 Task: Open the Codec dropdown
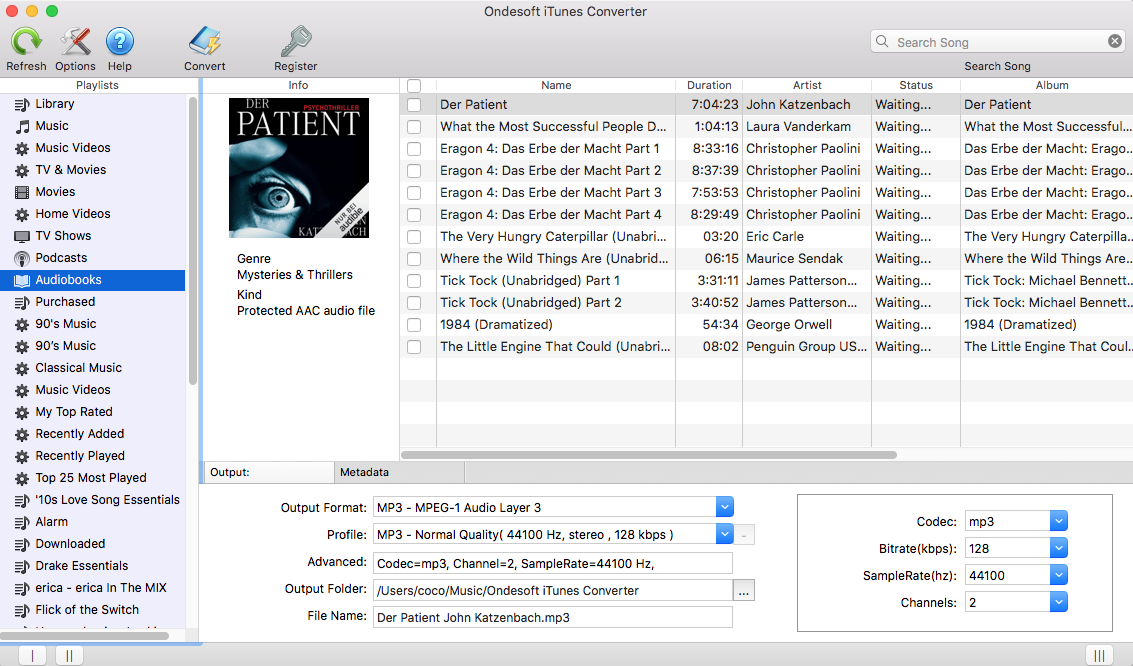pyautogui.click(x=1059, y=520)
